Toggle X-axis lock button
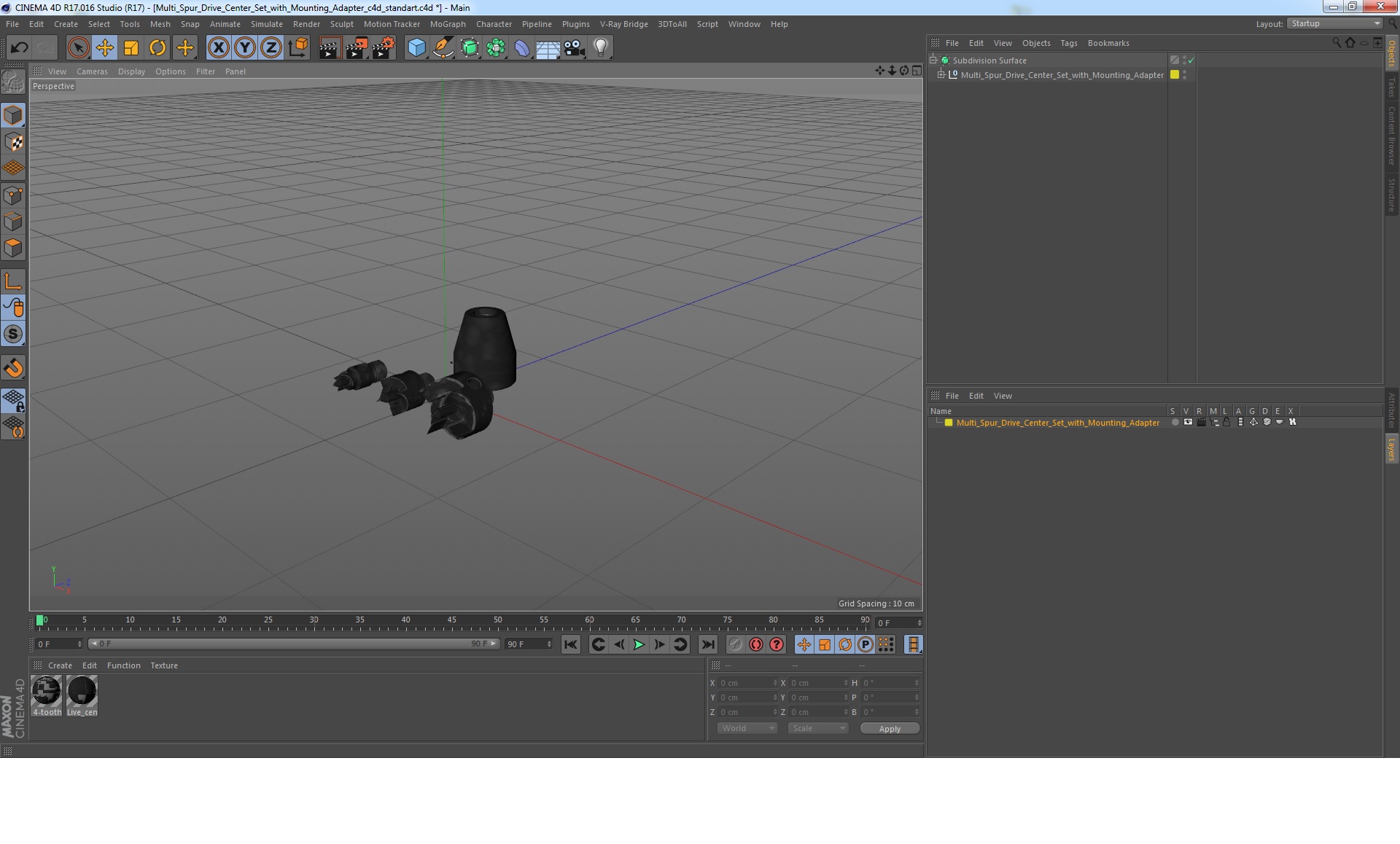1400x844 pixels. 218,48
